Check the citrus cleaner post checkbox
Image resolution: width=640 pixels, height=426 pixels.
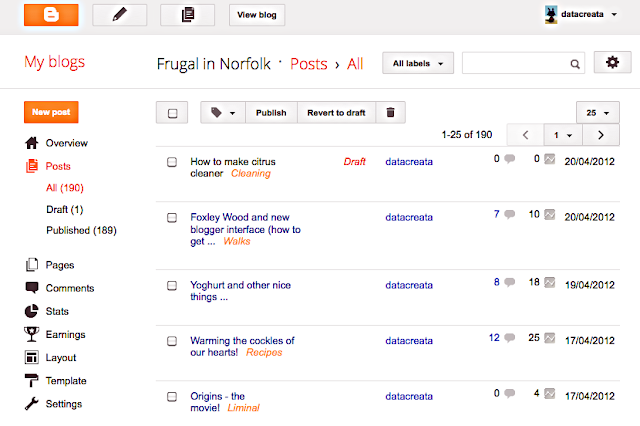click(x=172, y=161)
